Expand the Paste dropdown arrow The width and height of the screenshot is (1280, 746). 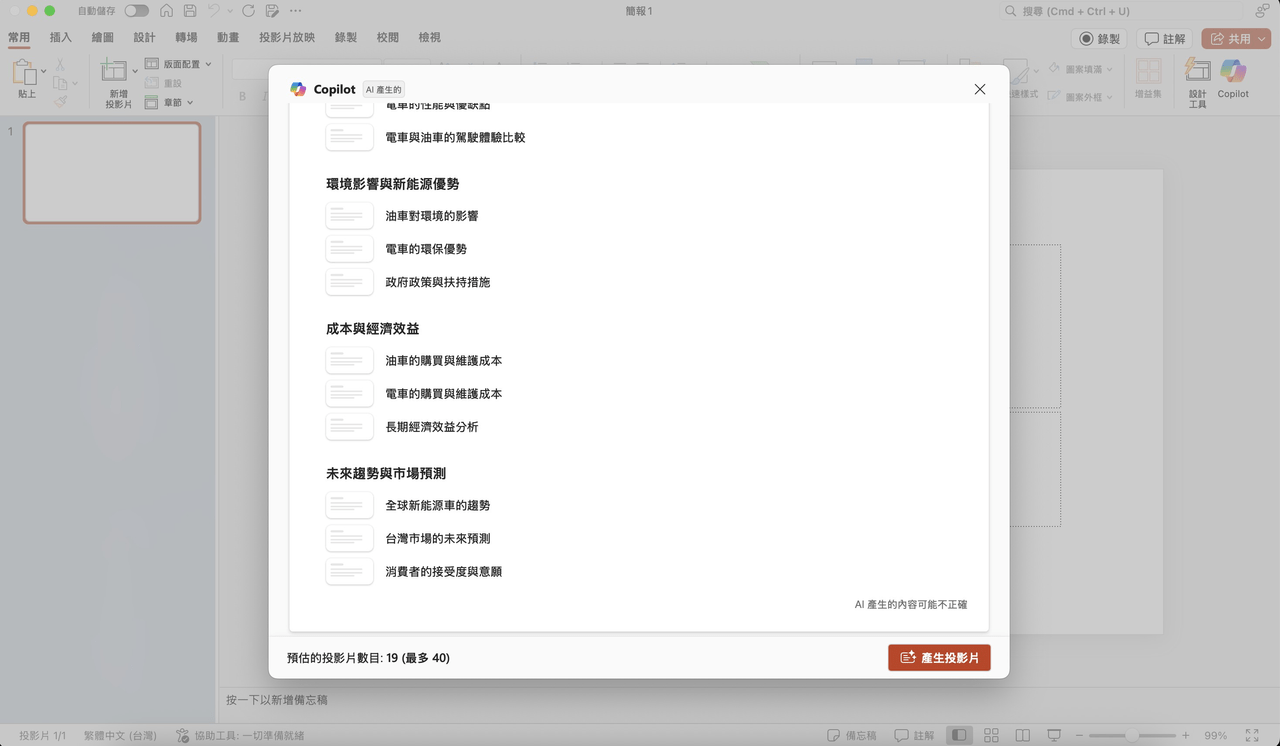[44, 71]
